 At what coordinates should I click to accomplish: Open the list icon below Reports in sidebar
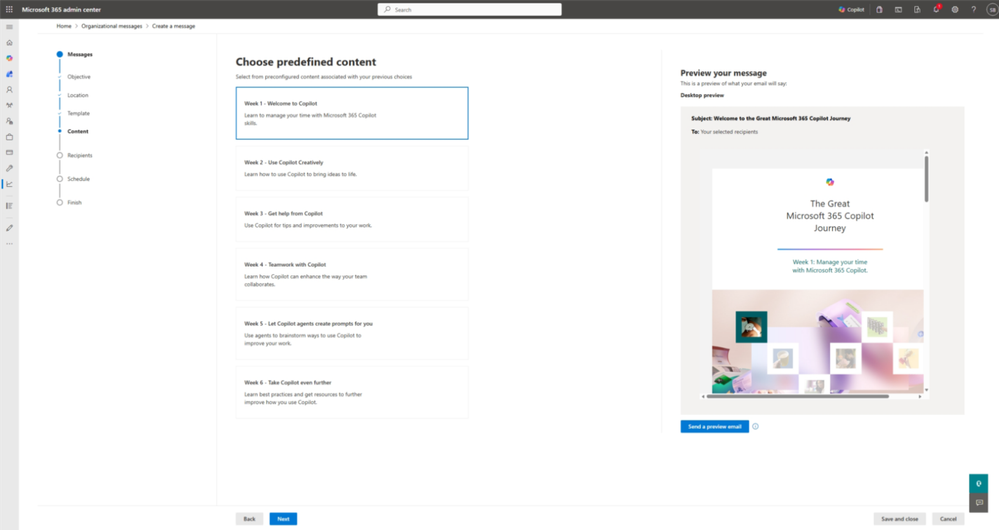pyautogui.click(x=9, y=206)
